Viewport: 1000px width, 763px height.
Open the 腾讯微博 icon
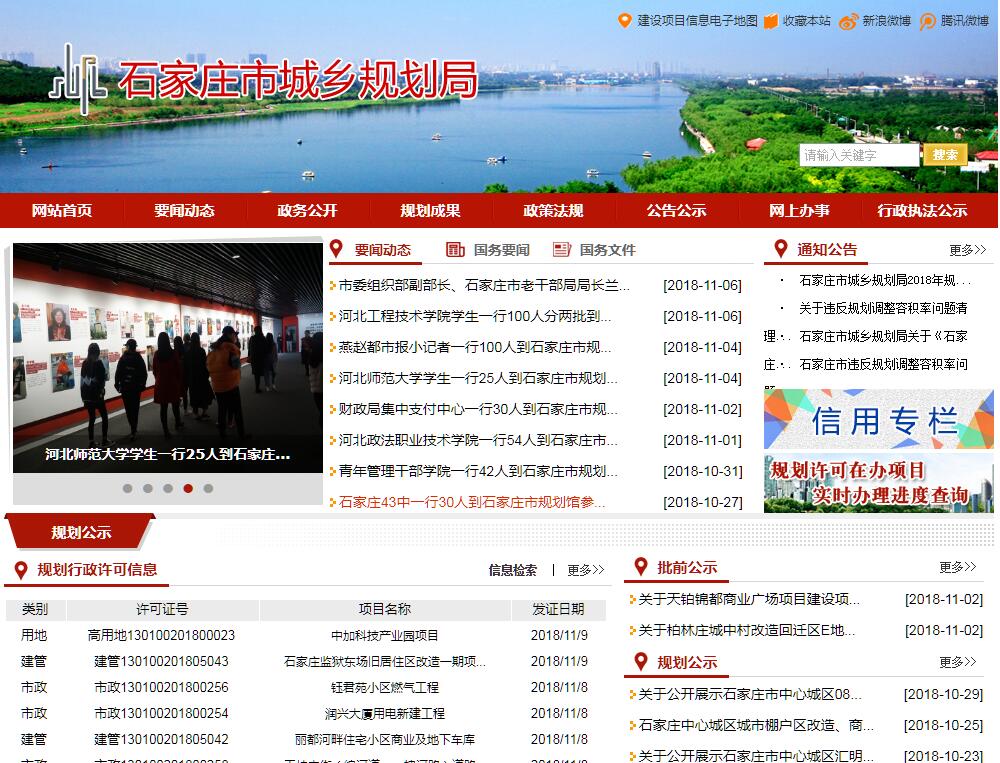point(928,21)
